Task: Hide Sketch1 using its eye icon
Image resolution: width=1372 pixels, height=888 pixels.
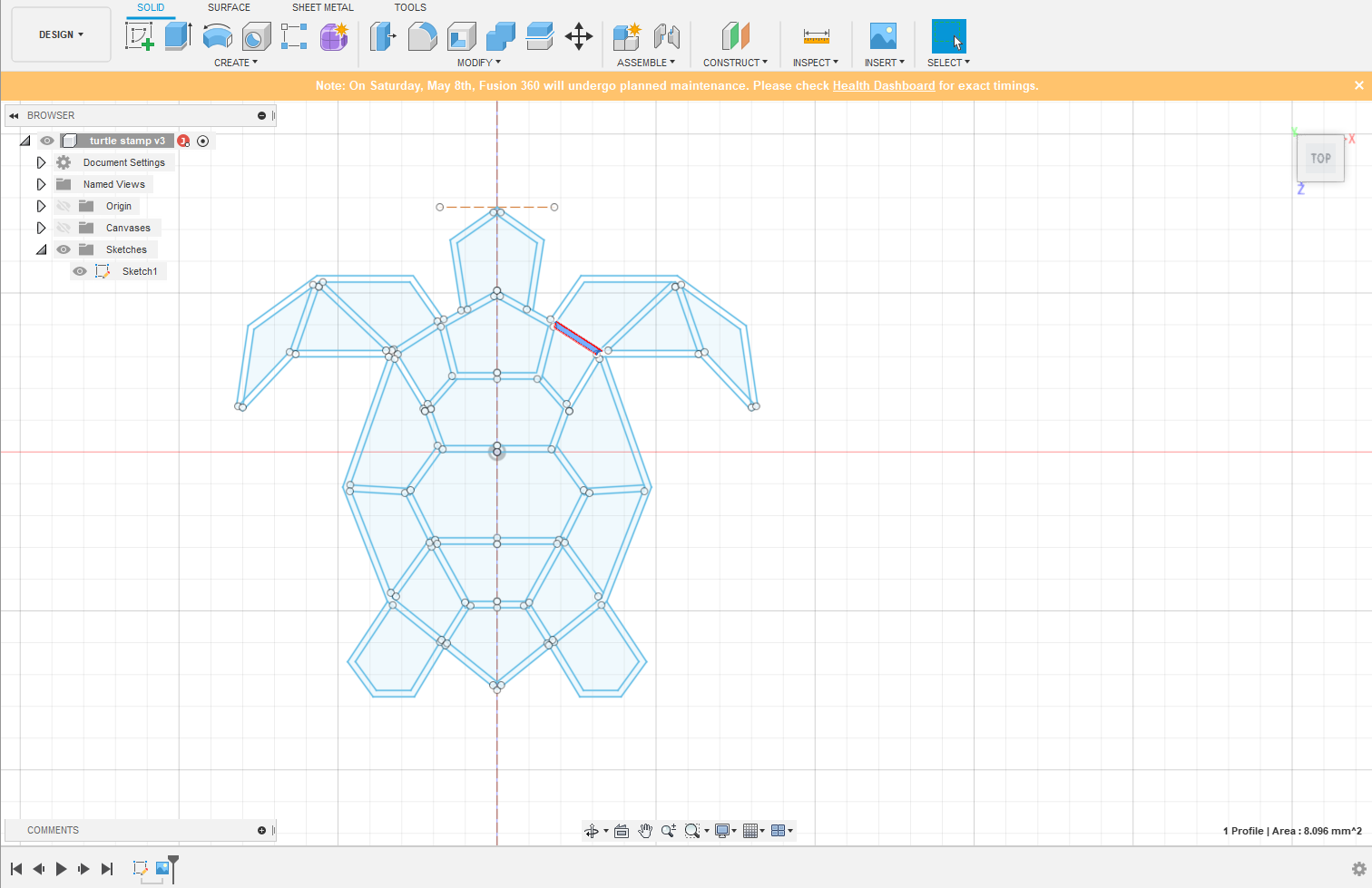Action: coord(80,271)
